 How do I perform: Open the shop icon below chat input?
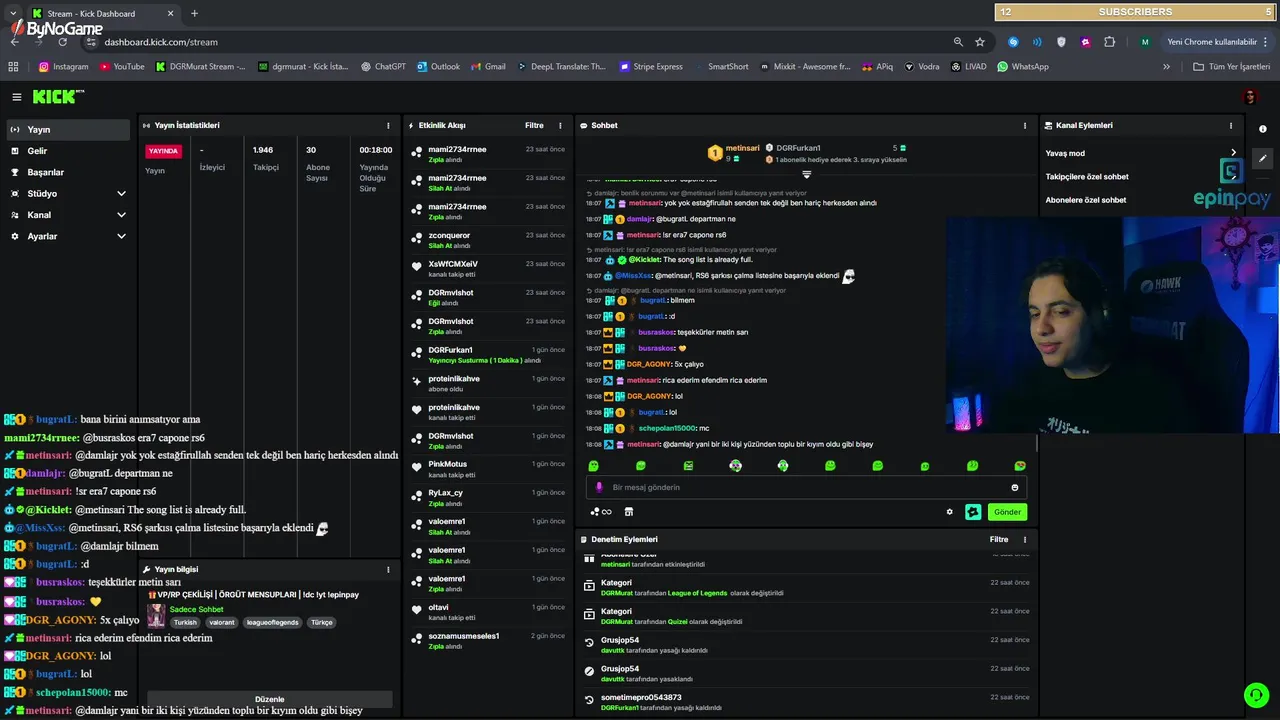[x=629, y=512]
